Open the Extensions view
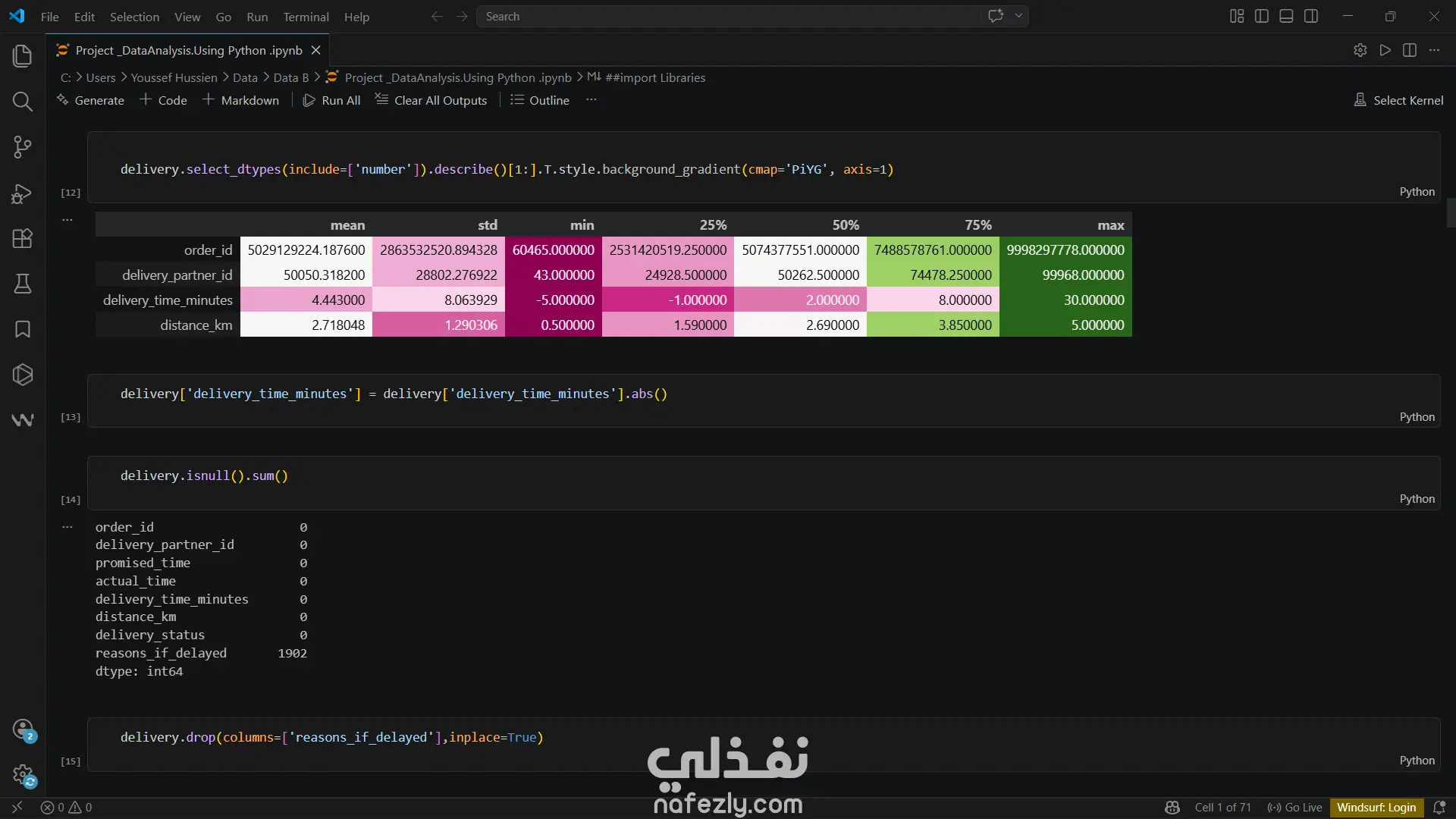 (22, 238)
